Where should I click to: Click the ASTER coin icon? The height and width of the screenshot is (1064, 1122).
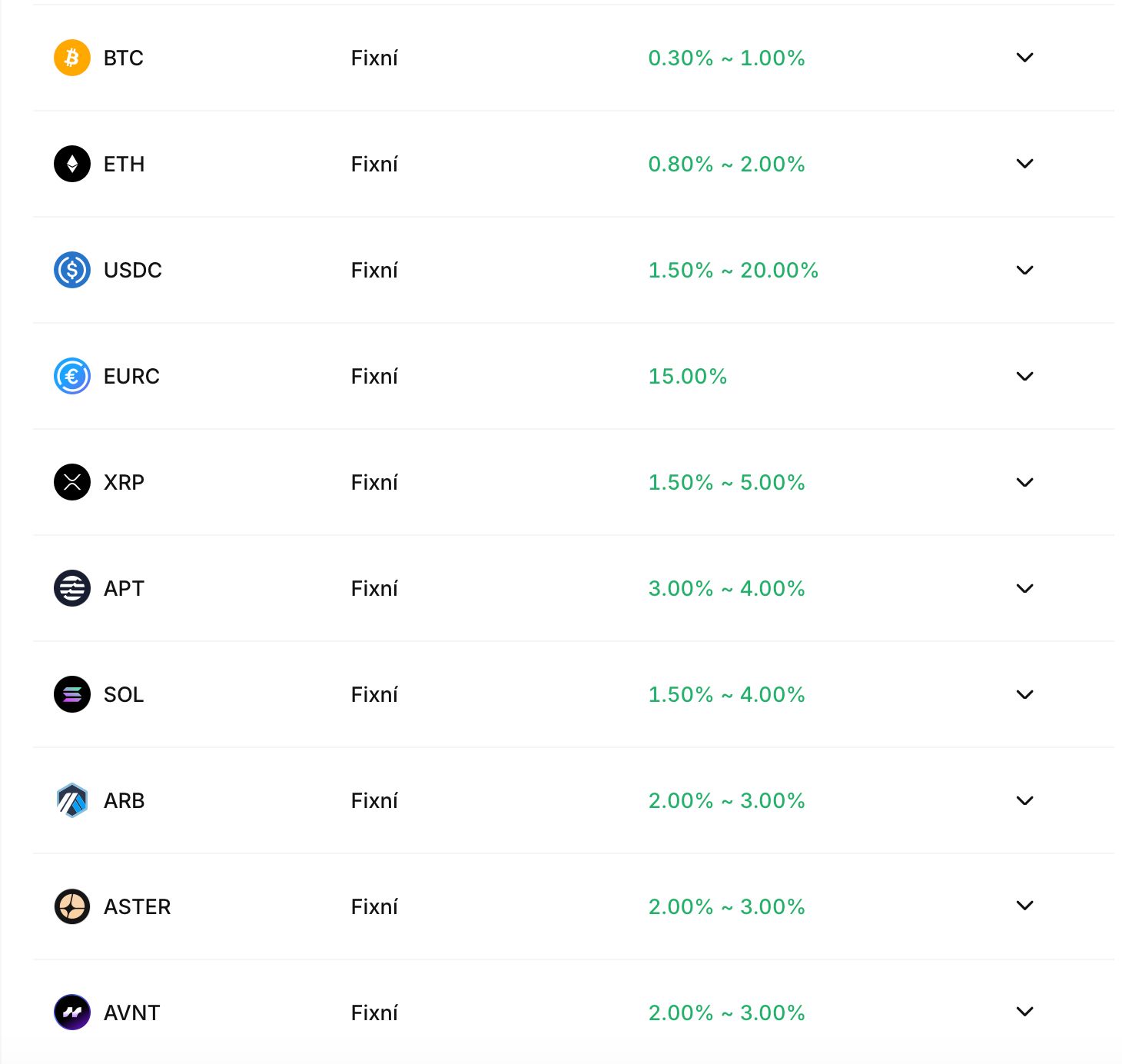(x=71, y=906)
